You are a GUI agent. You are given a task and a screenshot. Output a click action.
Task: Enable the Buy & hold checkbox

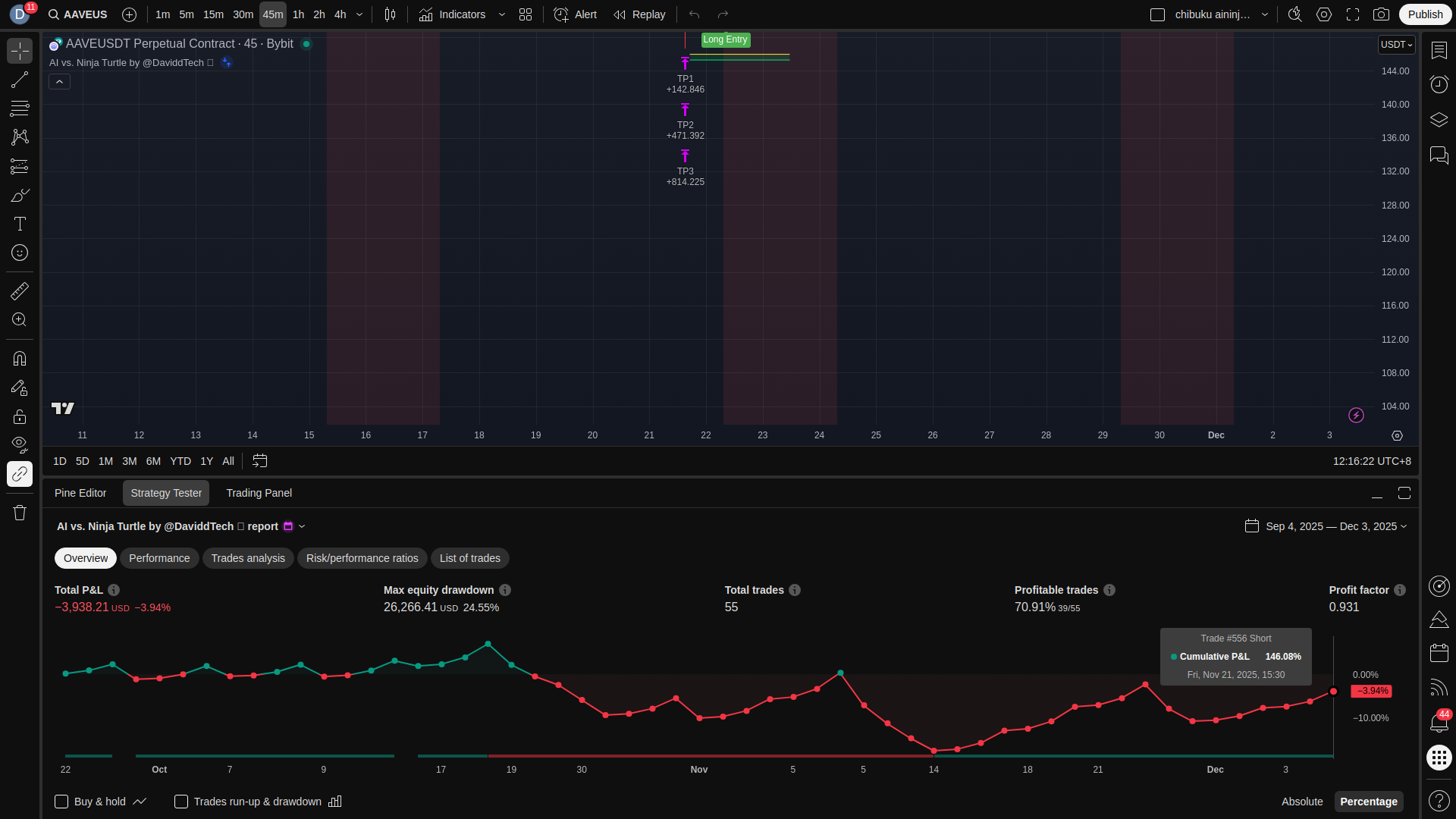click(x=61, y=802)
